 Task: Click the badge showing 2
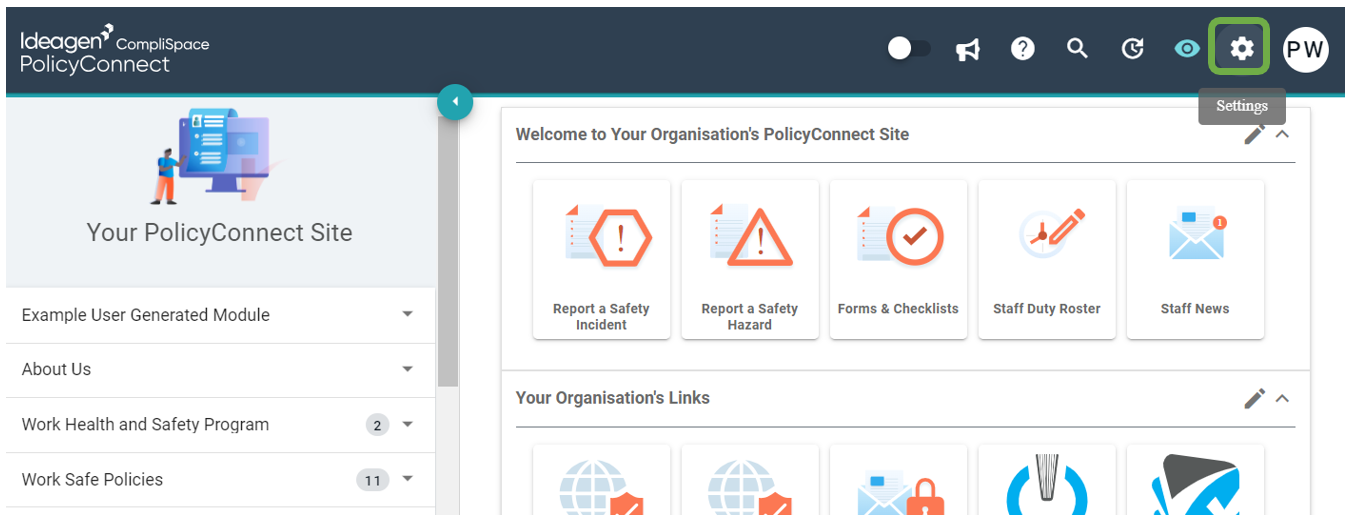tap(377, 425)
